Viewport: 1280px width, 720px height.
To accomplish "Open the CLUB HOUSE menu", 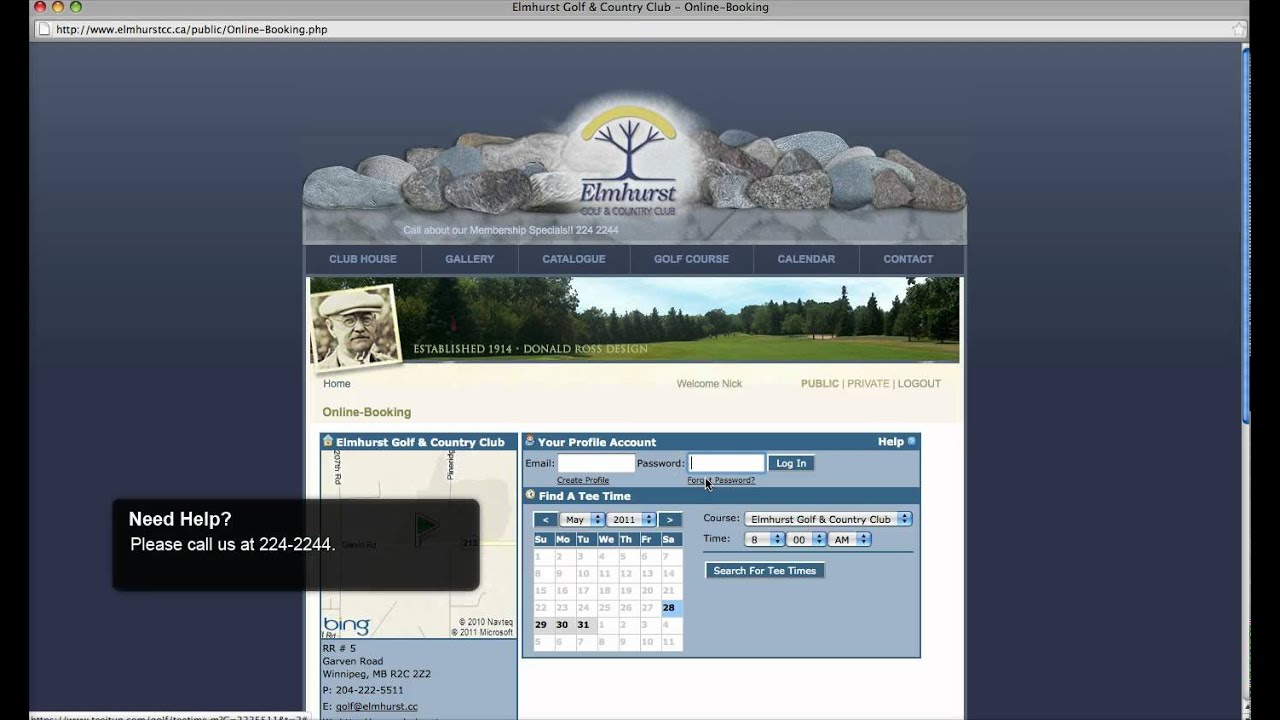I will (363, 259).
